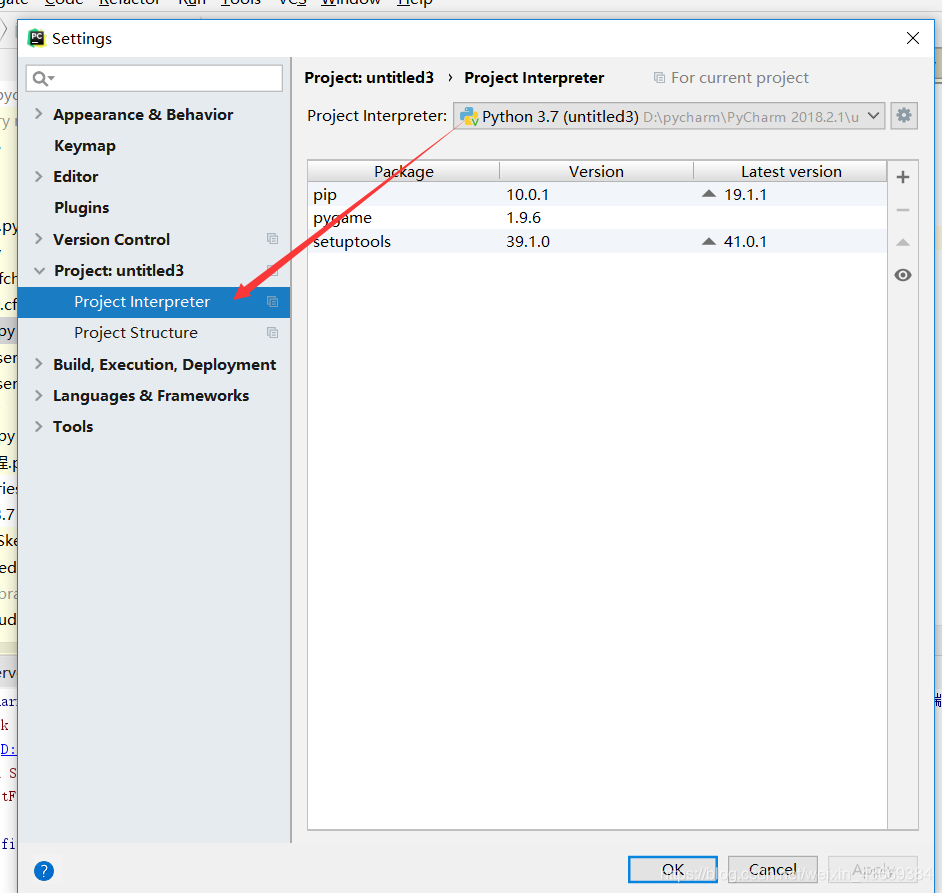Image resolution: width=942 pixels, height=893 pixels.
Task: Click the interpreter settings gear icon
Action: pyautogui.click(x=904, y=115)
